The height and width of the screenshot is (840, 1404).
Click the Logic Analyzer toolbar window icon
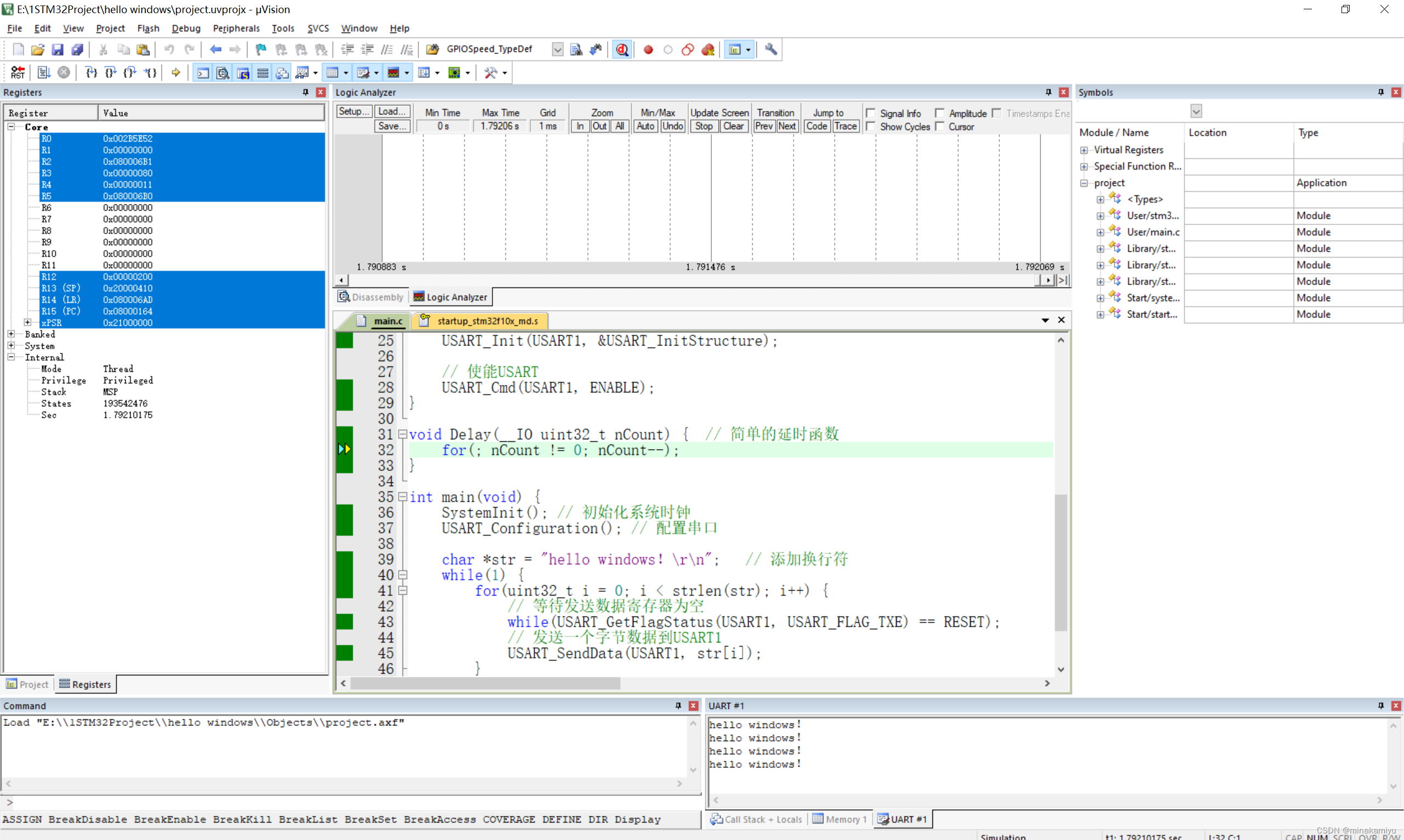click(393, 72)
